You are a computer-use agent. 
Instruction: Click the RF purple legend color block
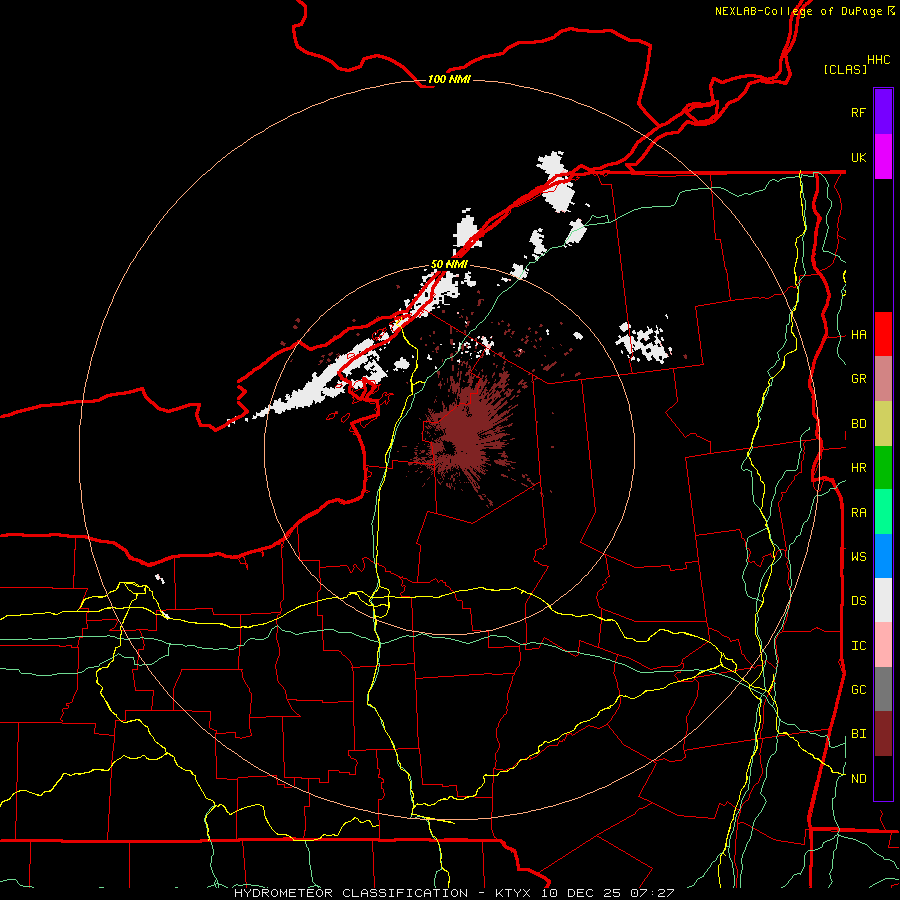click(883, 112)
